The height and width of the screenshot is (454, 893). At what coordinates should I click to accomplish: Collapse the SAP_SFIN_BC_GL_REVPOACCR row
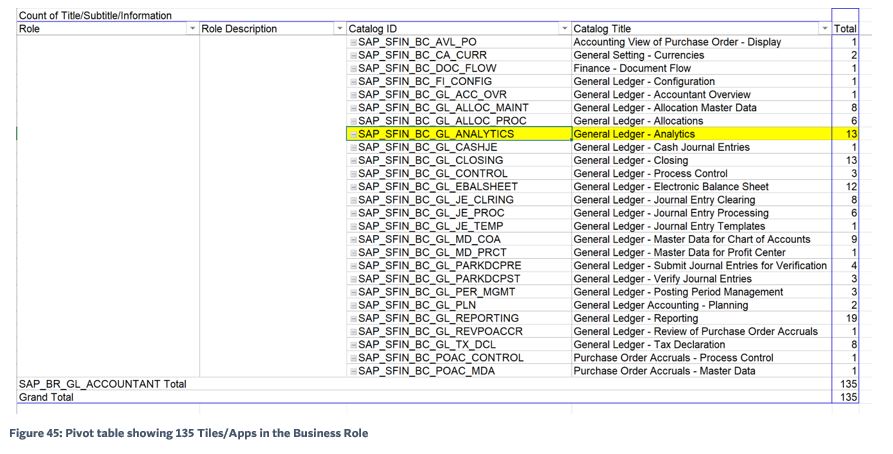point(353,332)
